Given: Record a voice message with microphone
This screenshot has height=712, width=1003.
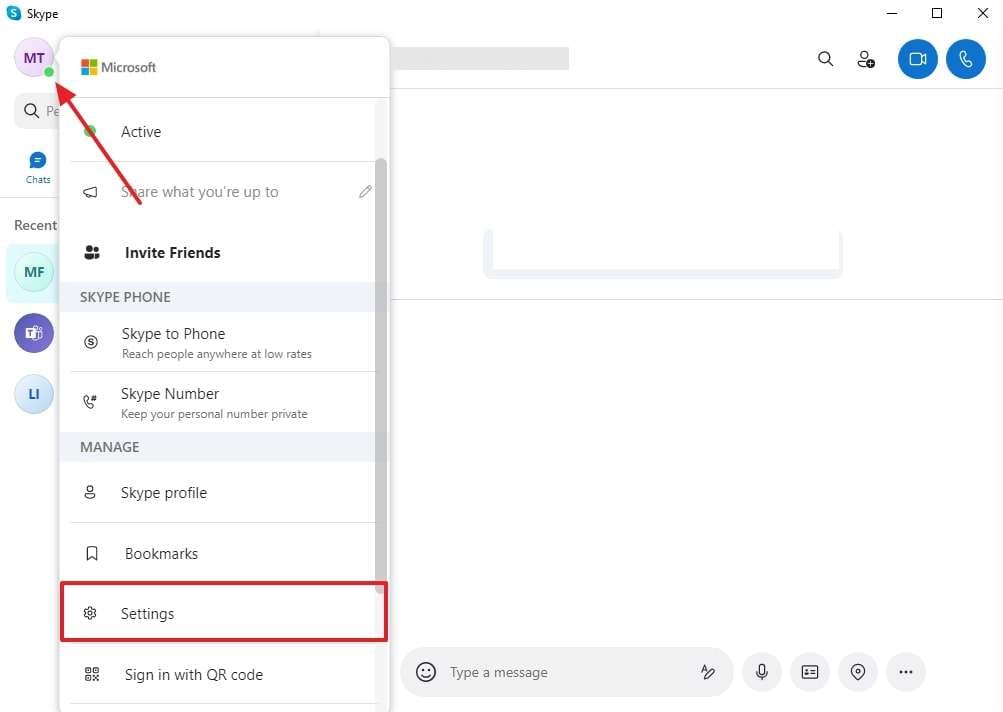Looking at the screenshot, I should [762, 672].
